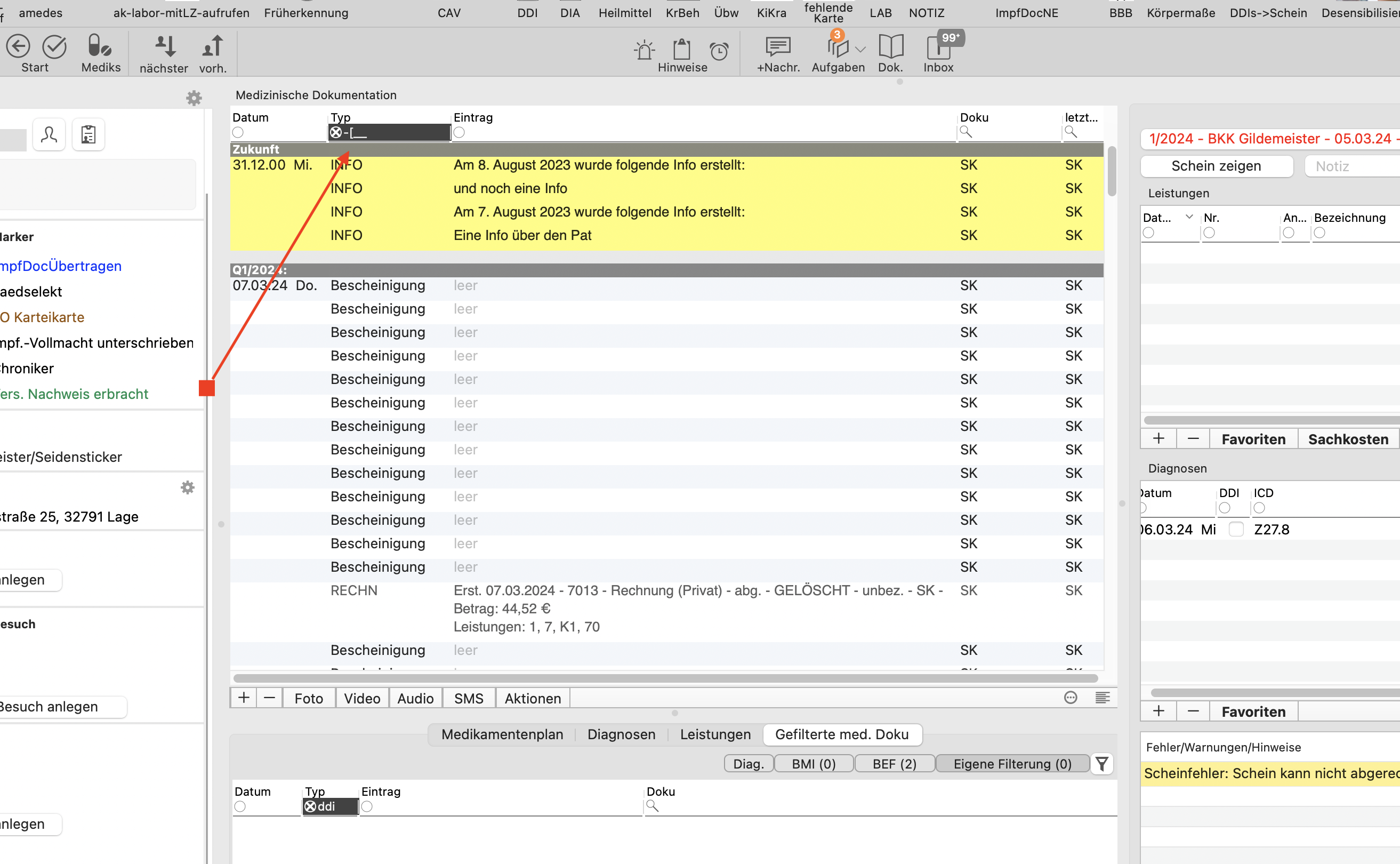Click the vertical scrollbar of documentation list

pos(1112,171)
